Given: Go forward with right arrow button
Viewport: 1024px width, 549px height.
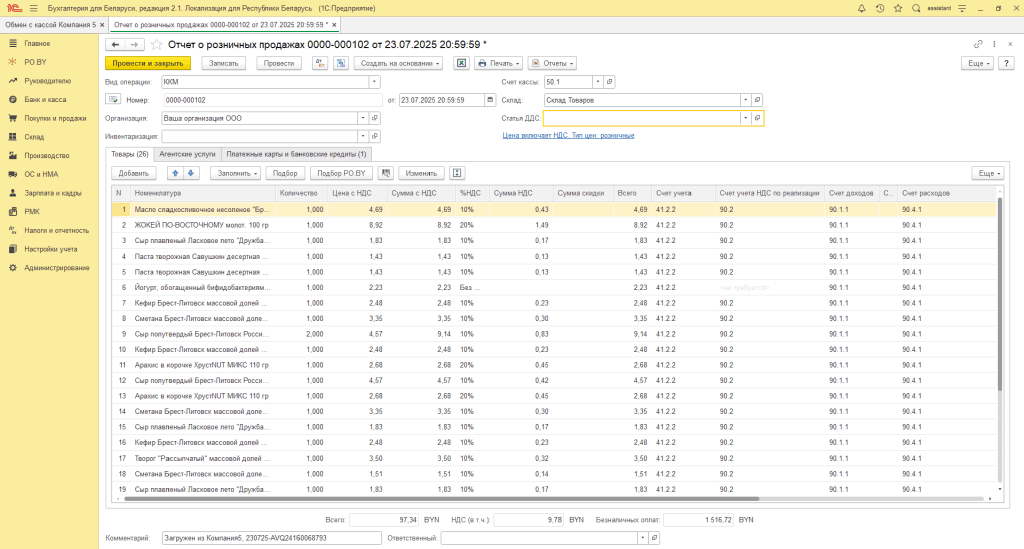Looking at the screenshot, I should click(134, 44).
